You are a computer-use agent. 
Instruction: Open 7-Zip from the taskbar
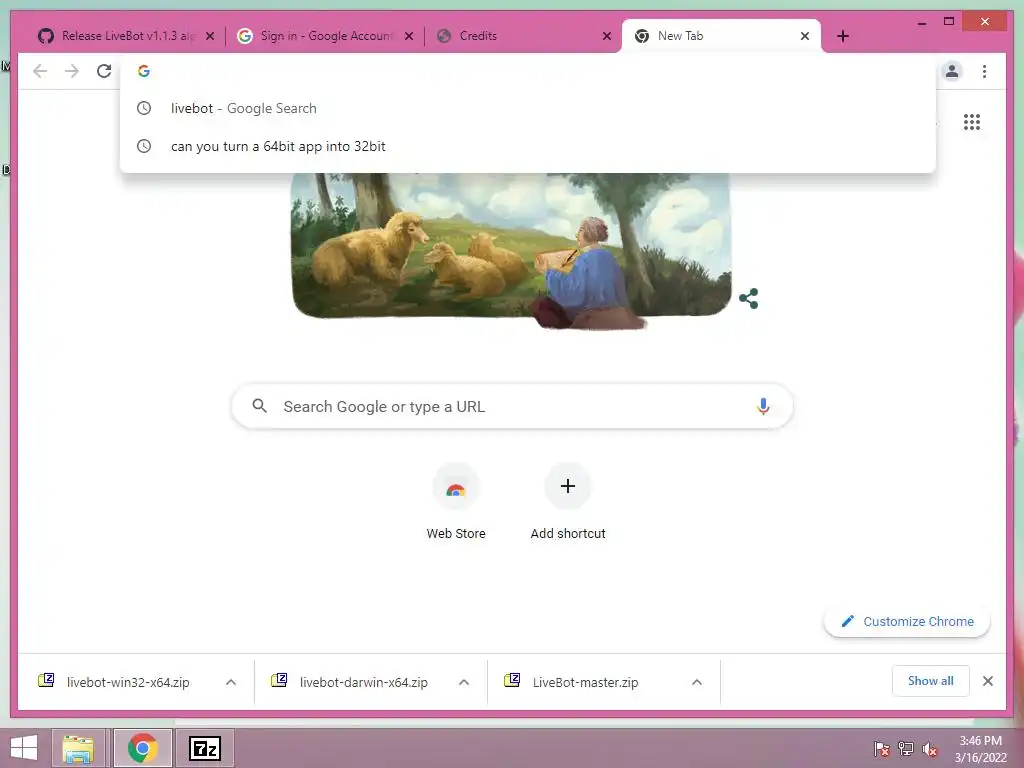[x=204, y=748]
